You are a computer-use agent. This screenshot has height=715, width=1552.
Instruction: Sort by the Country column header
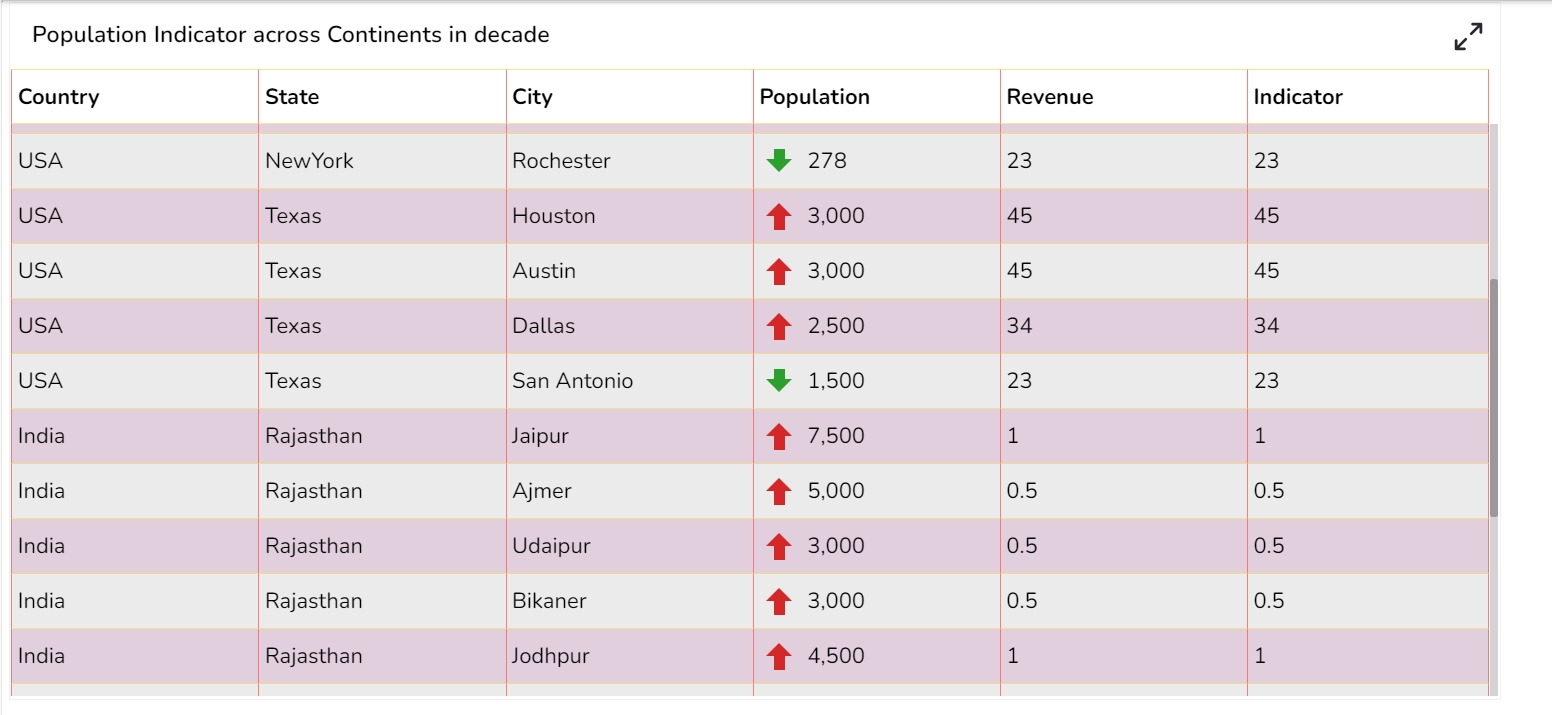coord(59,97)
